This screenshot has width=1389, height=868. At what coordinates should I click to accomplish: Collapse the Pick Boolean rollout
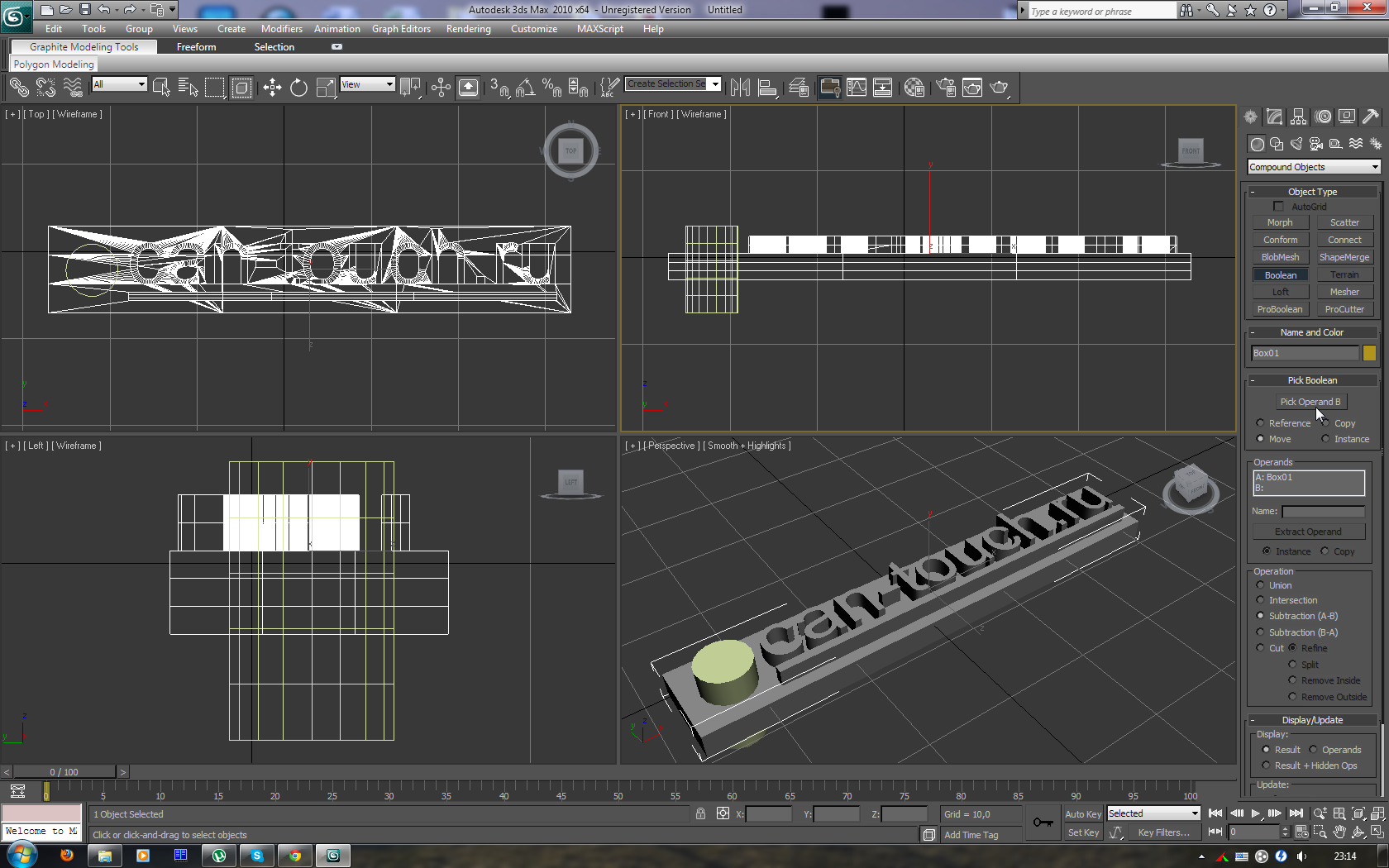click(1312, 380)
